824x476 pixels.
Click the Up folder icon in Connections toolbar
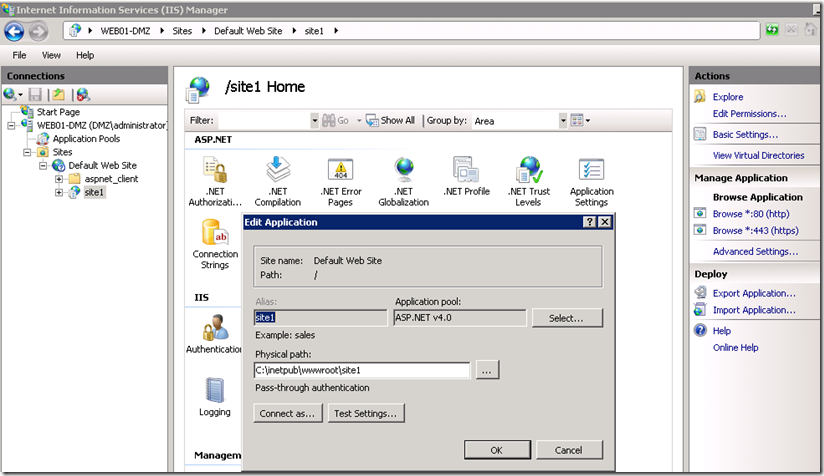[58, 95]
